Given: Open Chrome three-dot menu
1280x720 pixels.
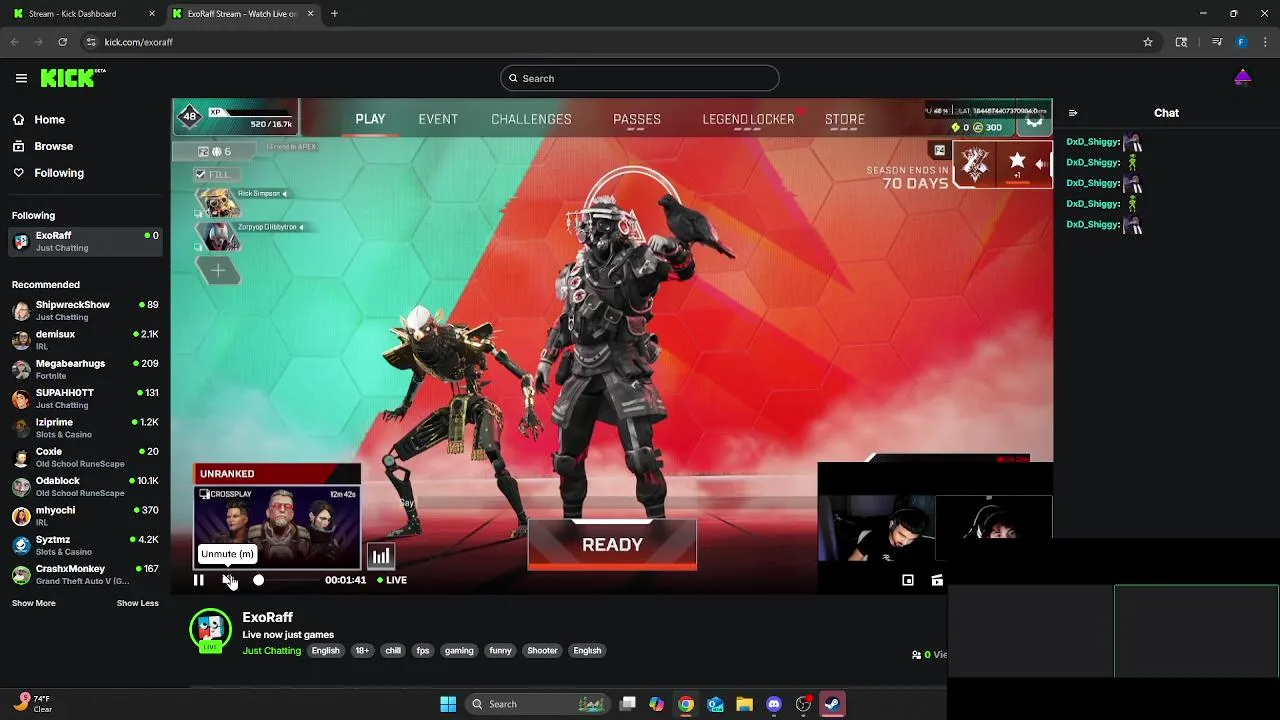Looking at the screenshot, I should click(x=1266, y=42).
